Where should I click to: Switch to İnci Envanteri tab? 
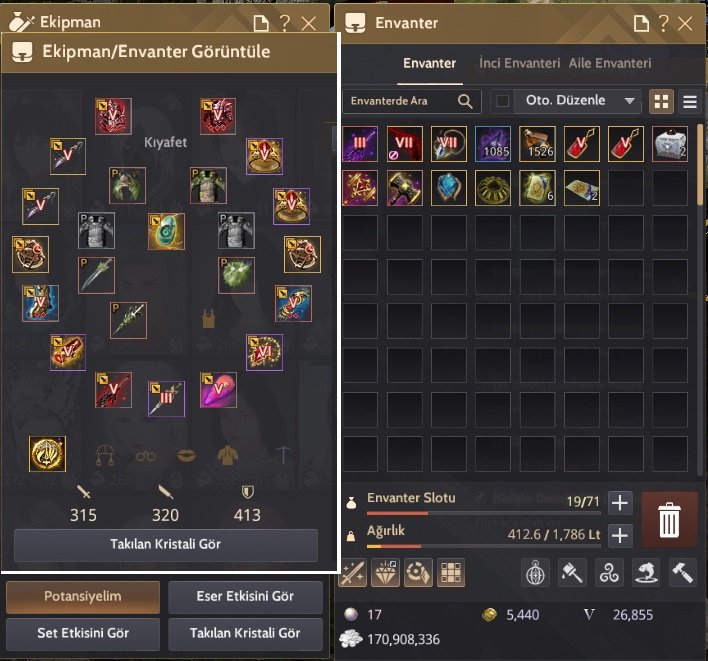(519, 63)
